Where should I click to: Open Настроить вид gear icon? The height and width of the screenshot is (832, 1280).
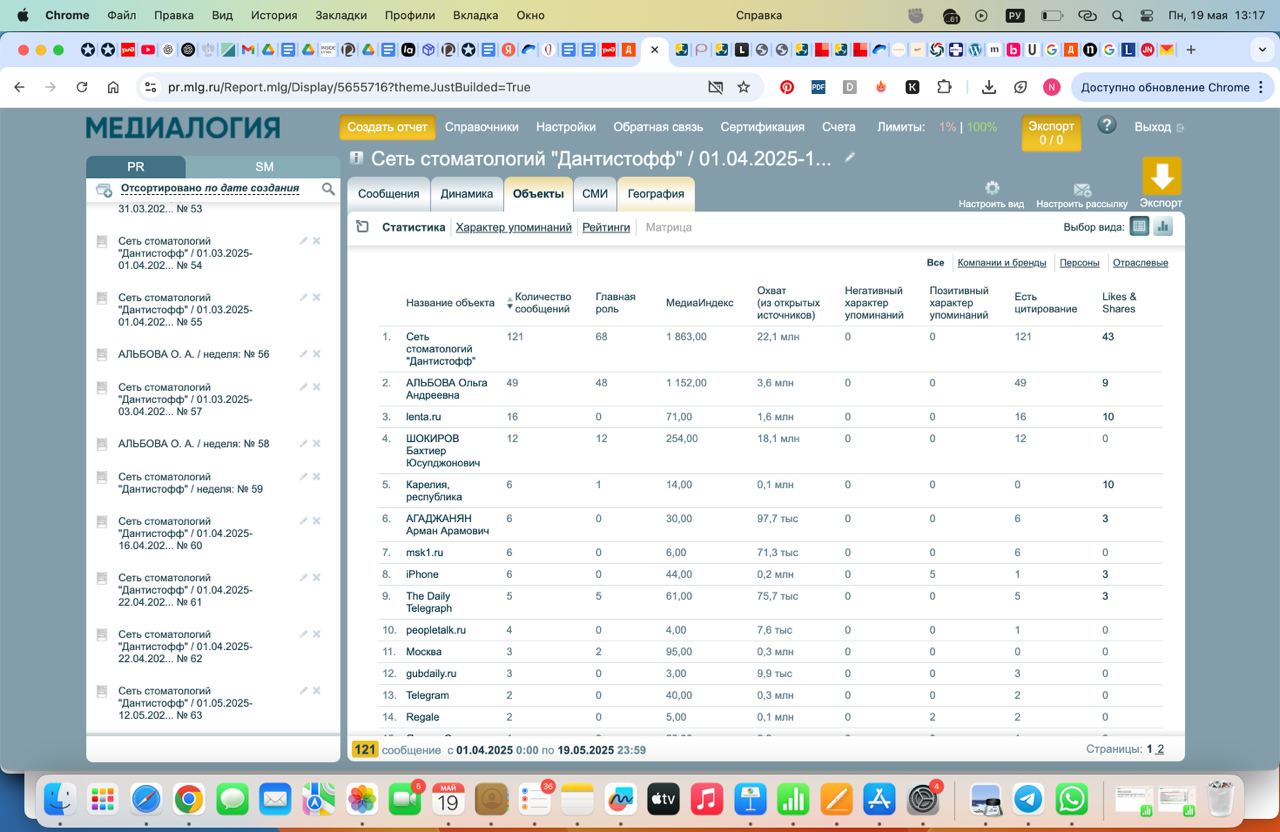point(991,188)
